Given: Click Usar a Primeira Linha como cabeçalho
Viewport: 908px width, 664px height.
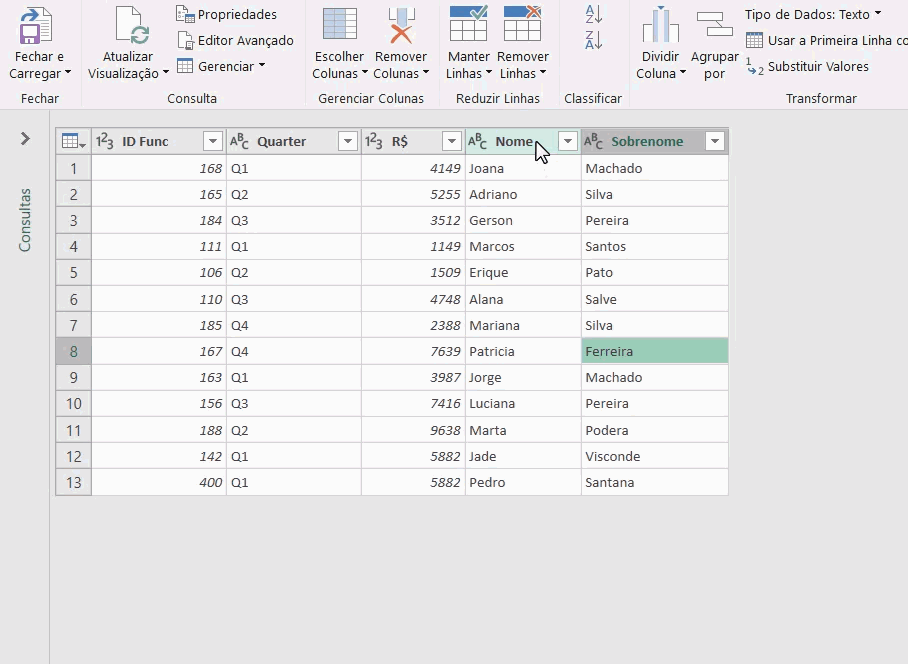Looking at the screenshot, I should point(828,40).
